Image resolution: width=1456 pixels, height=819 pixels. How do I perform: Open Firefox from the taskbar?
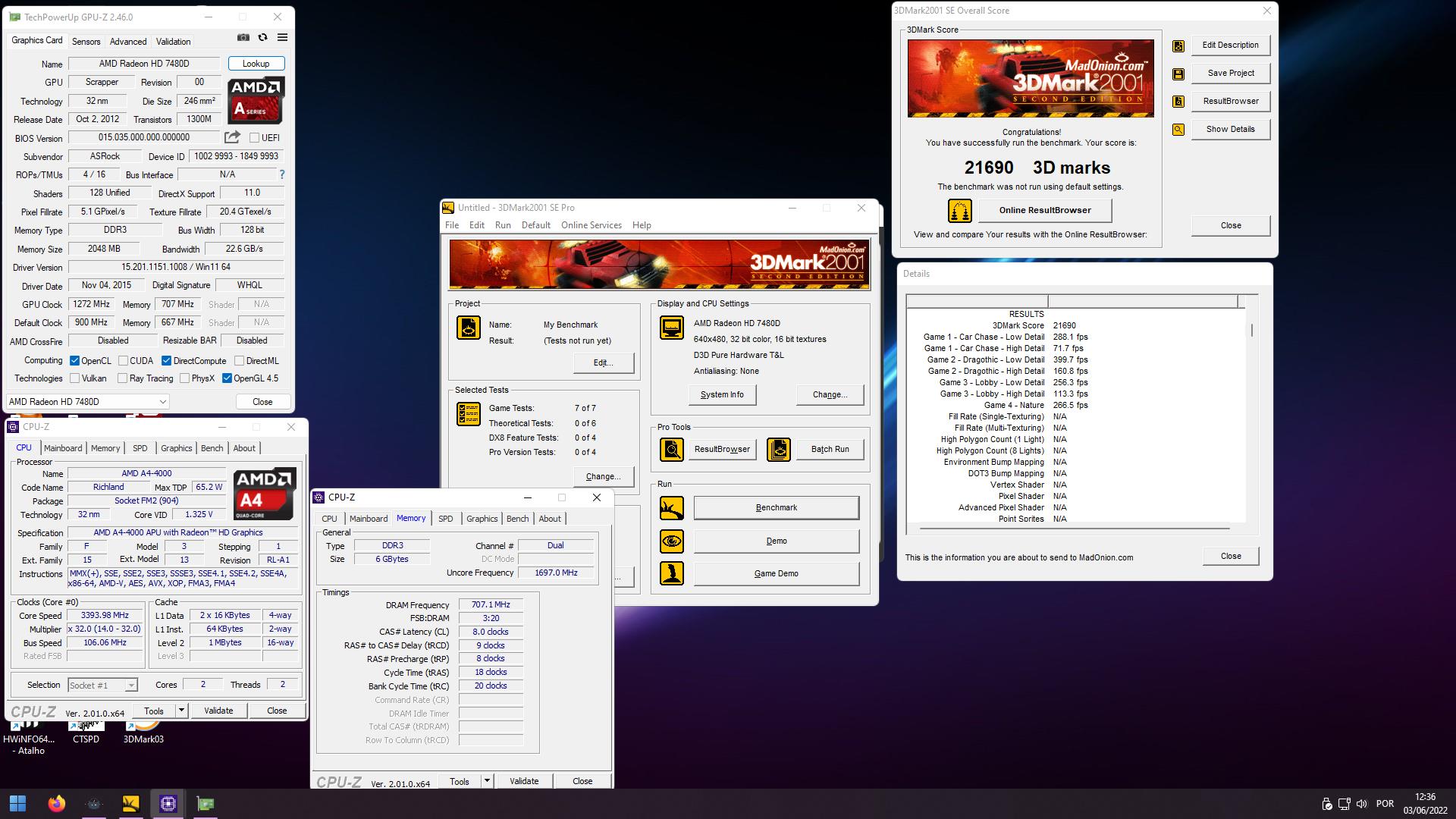tap(56, 803)
